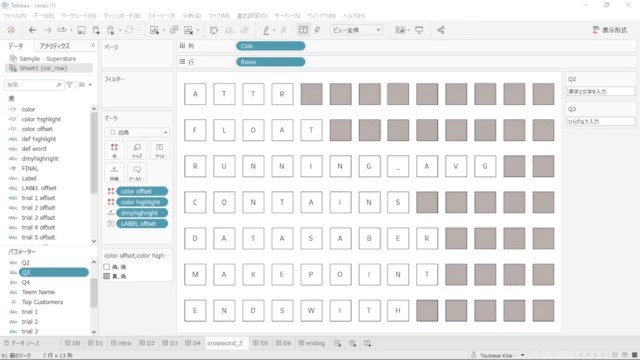The width and height of the screenshot is (640, 360).
Task: Click the Pause auto updates icon
Action: [x=111, y=30]
